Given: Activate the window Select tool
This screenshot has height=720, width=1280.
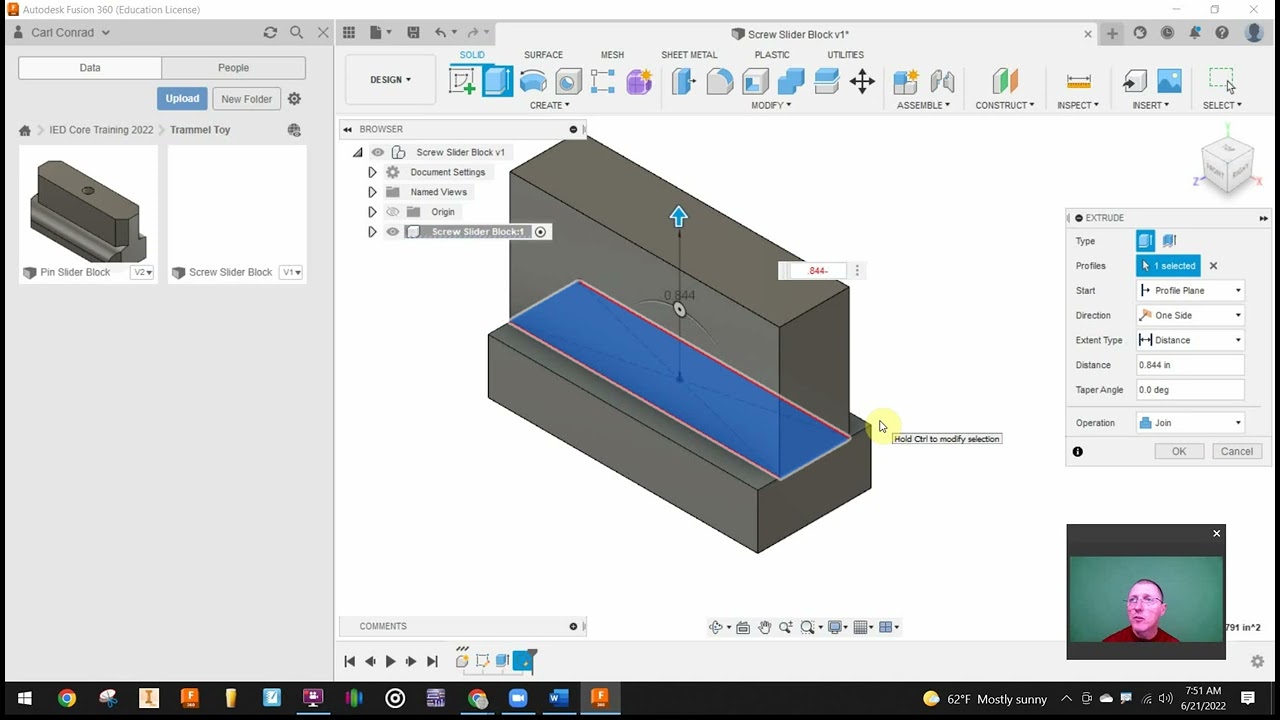Looking at the screenshot, I should [1222, 81].
